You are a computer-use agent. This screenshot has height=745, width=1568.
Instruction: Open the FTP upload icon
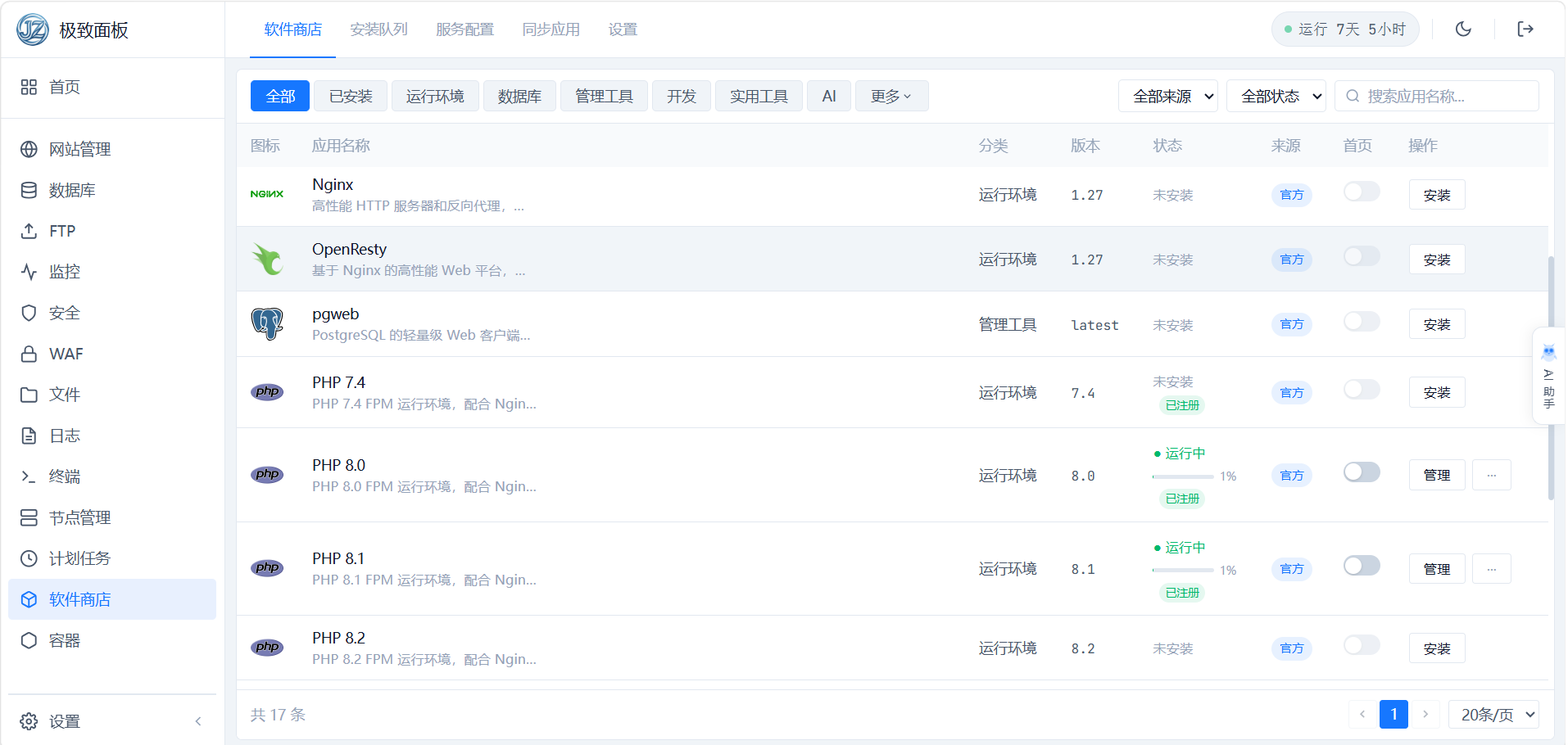pos(29,231)
